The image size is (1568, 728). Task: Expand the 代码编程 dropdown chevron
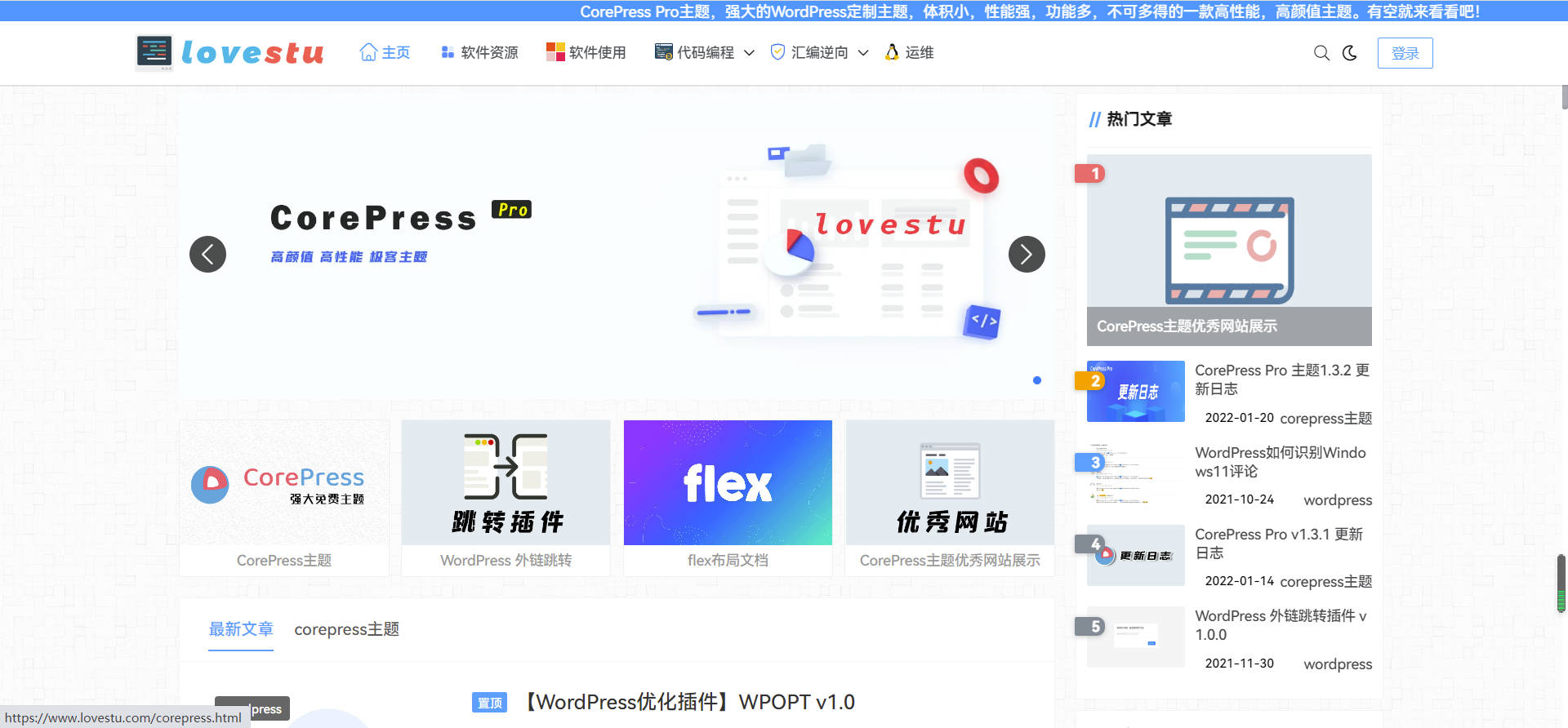[749, 53]
